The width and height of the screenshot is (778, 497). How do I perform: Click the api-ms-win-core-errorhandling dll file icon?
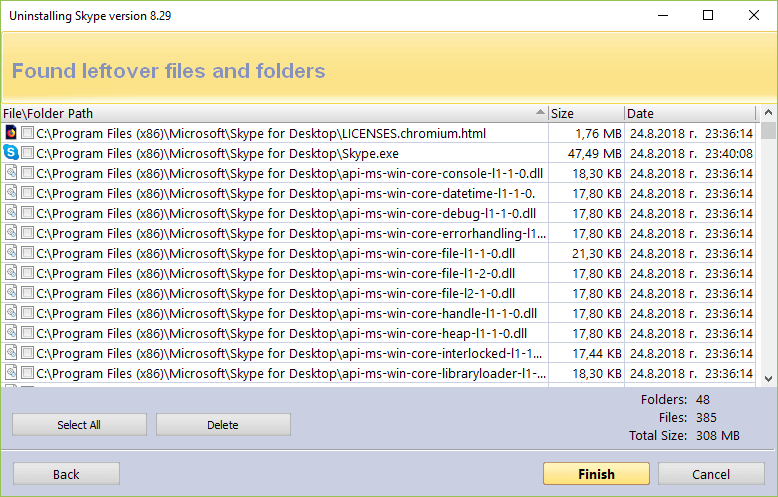coord(11,233)
